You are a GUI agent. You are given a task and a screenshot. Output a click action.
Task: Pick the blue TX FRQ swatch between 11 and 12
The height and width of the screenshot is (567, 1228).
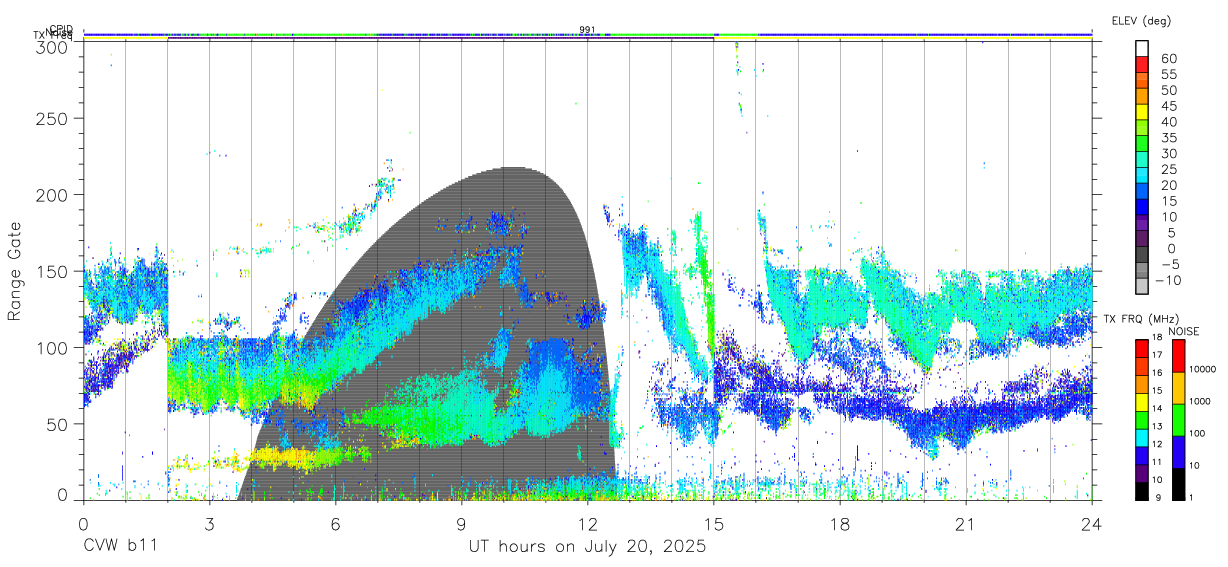[x=1141, y=454]
